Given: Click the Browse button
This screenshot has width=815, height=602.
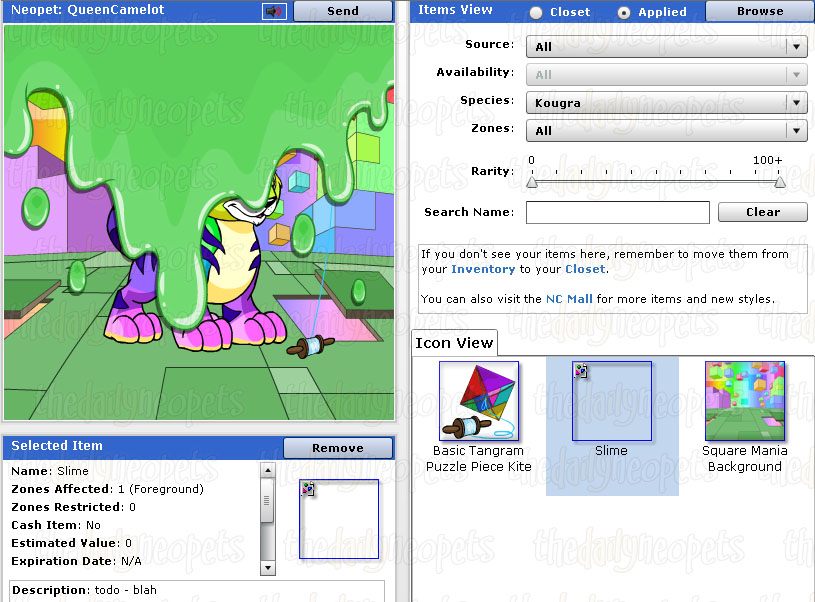Looking at the screenshot, I should 760,11.
